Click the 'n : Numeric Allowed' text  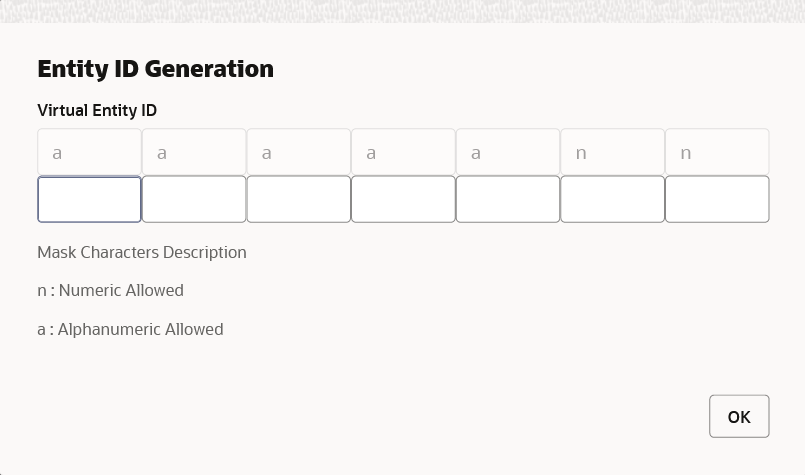(110, 290)
